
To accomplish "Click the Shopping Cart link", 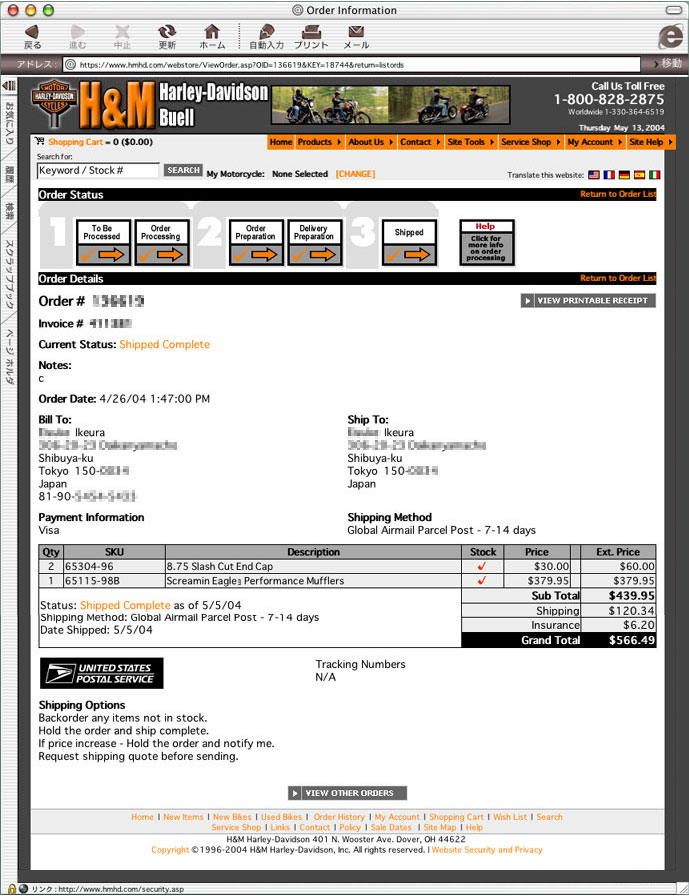I will coord(75,142).
